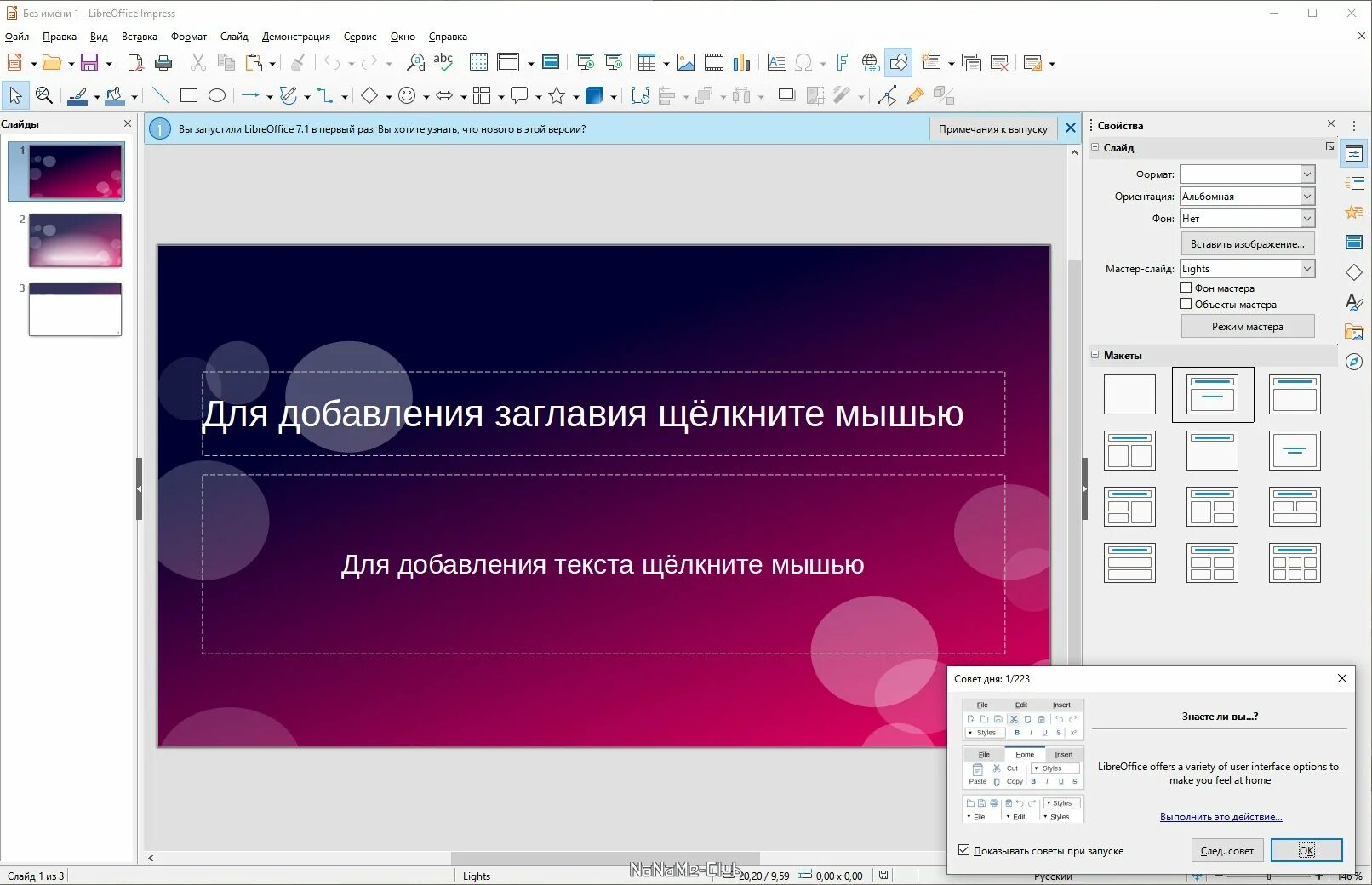Follow the Выполнить это действие link

(x=1221, y=817)
